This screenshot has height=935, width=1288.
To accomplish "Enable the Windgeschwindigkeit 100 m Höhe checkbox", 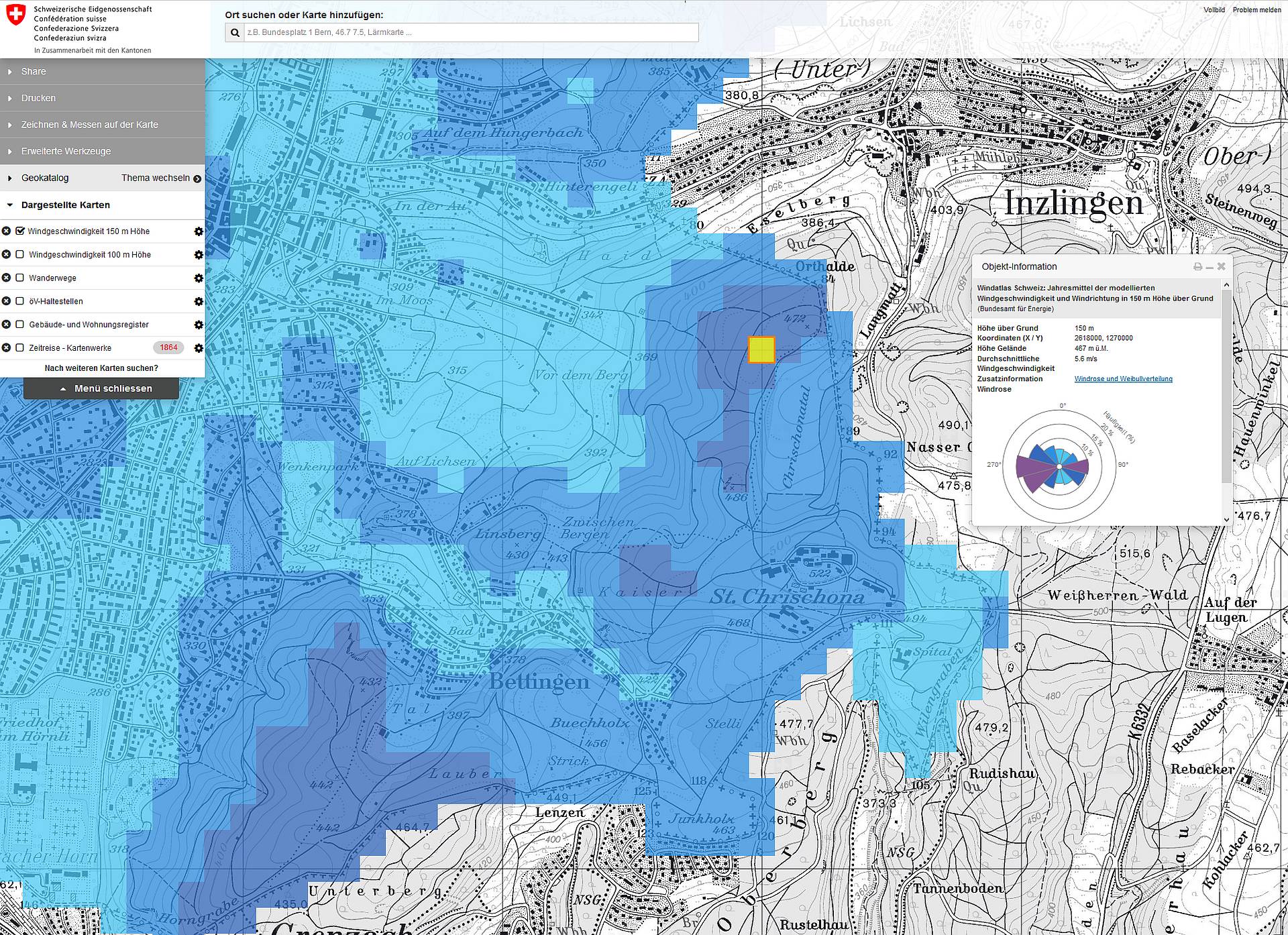I will point(20,254).
